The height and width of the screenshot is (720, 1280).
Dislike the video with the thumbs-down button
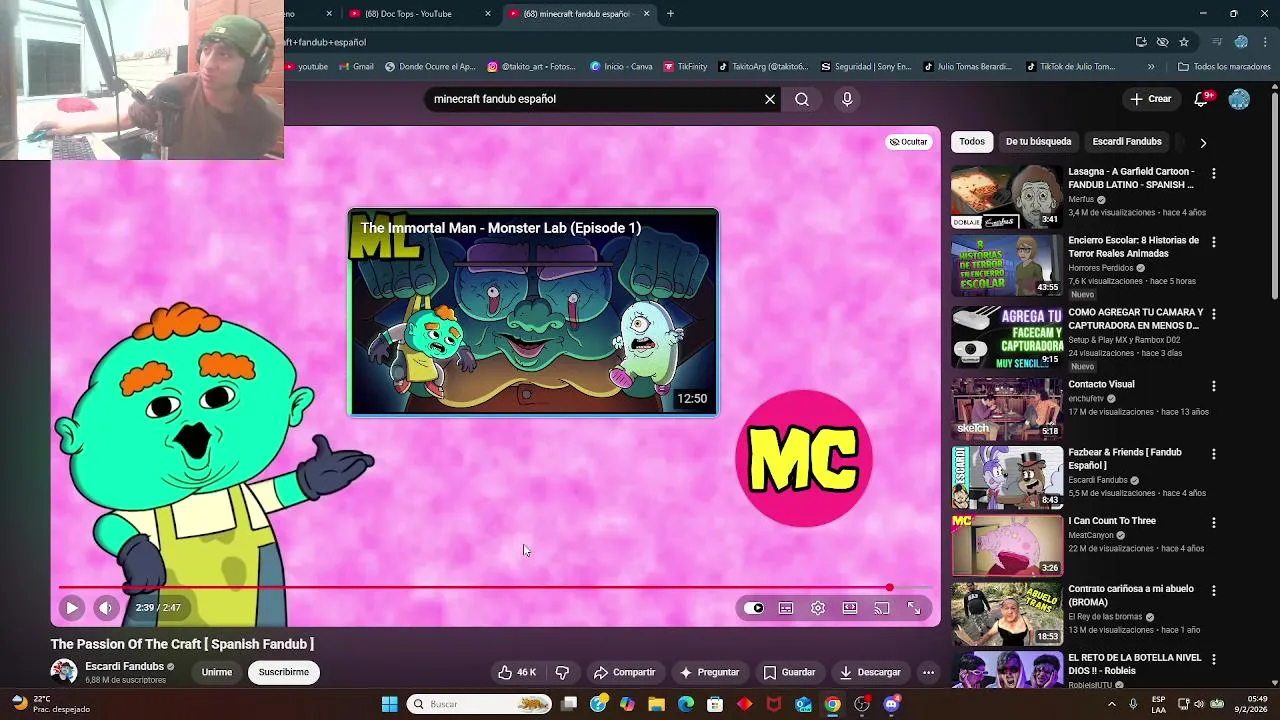(x=562, y=672)
